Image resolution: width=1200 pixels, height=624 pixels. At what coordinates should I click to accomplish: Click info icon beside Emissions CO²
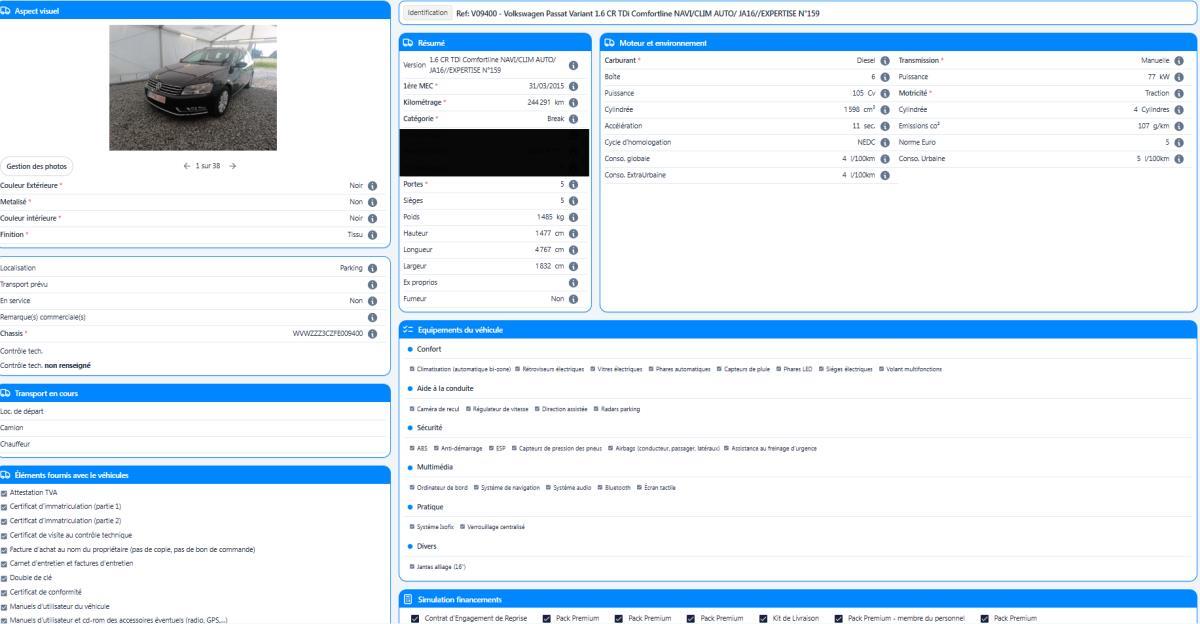1179,126
